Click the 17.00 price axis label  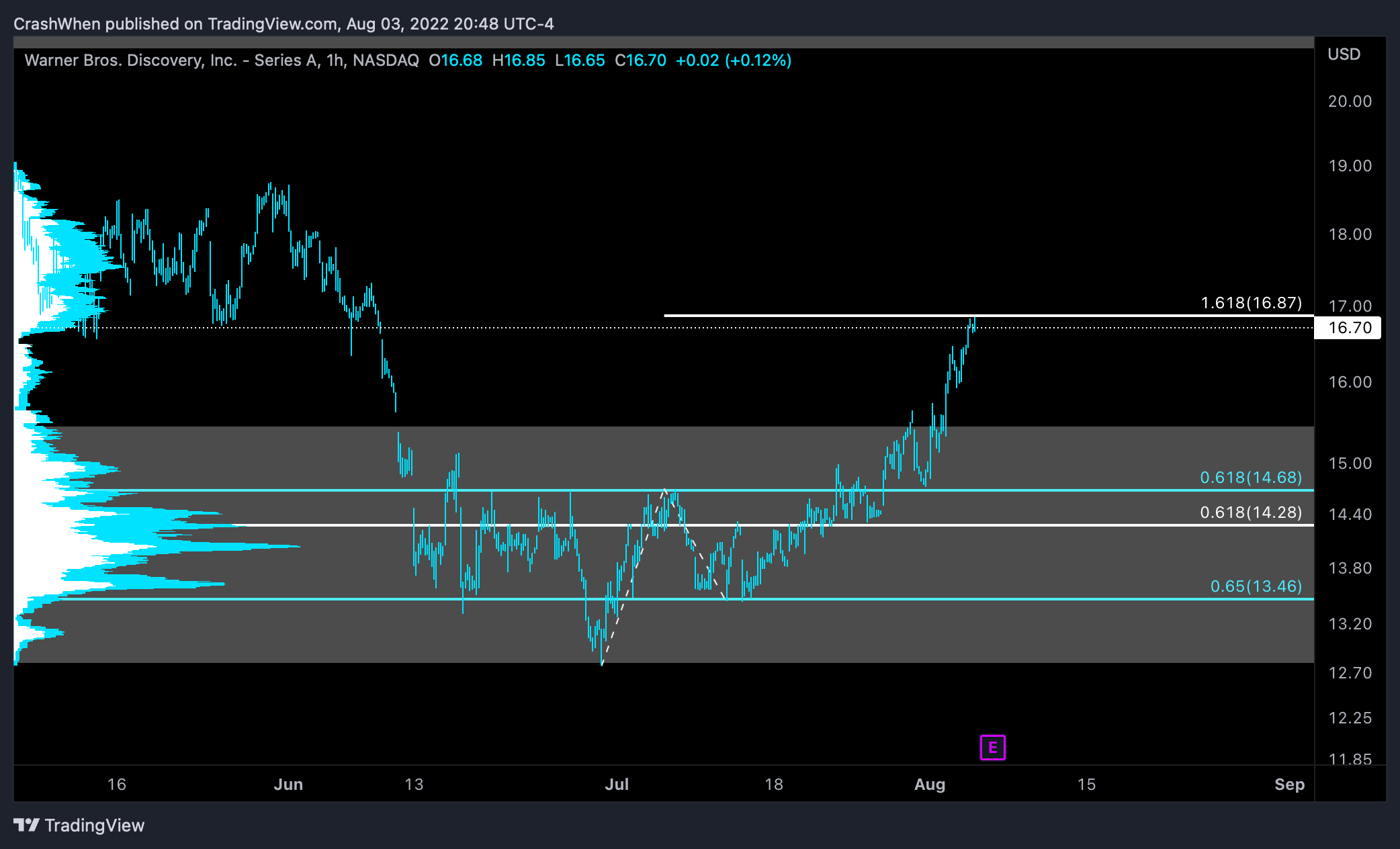[1350, 306]
